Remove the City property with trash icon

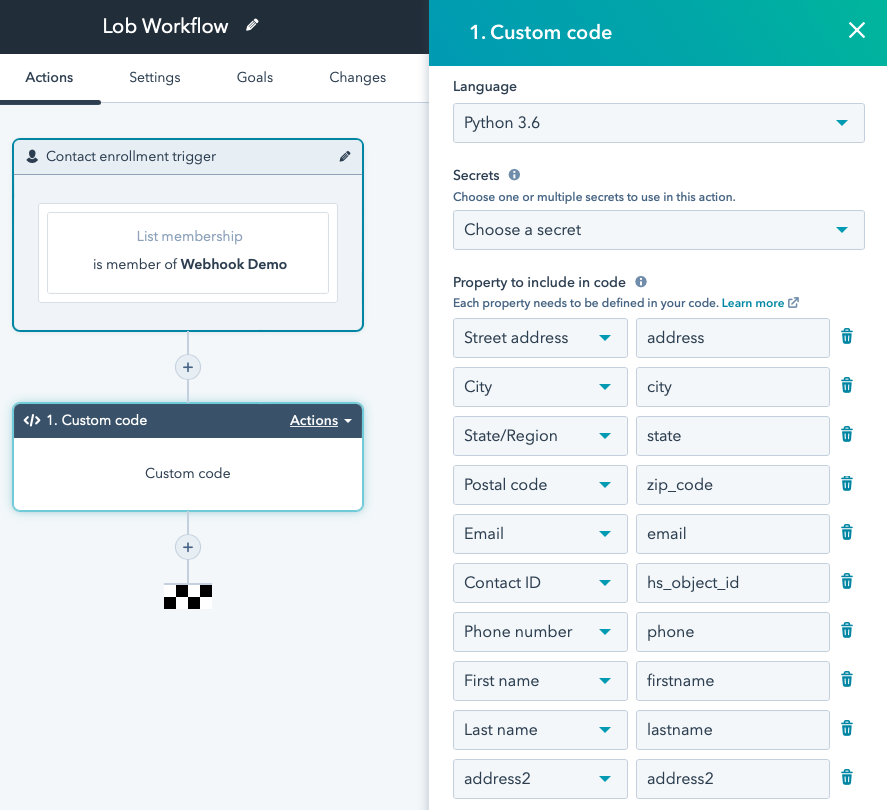pyautogui.click(x=846, y=386)
